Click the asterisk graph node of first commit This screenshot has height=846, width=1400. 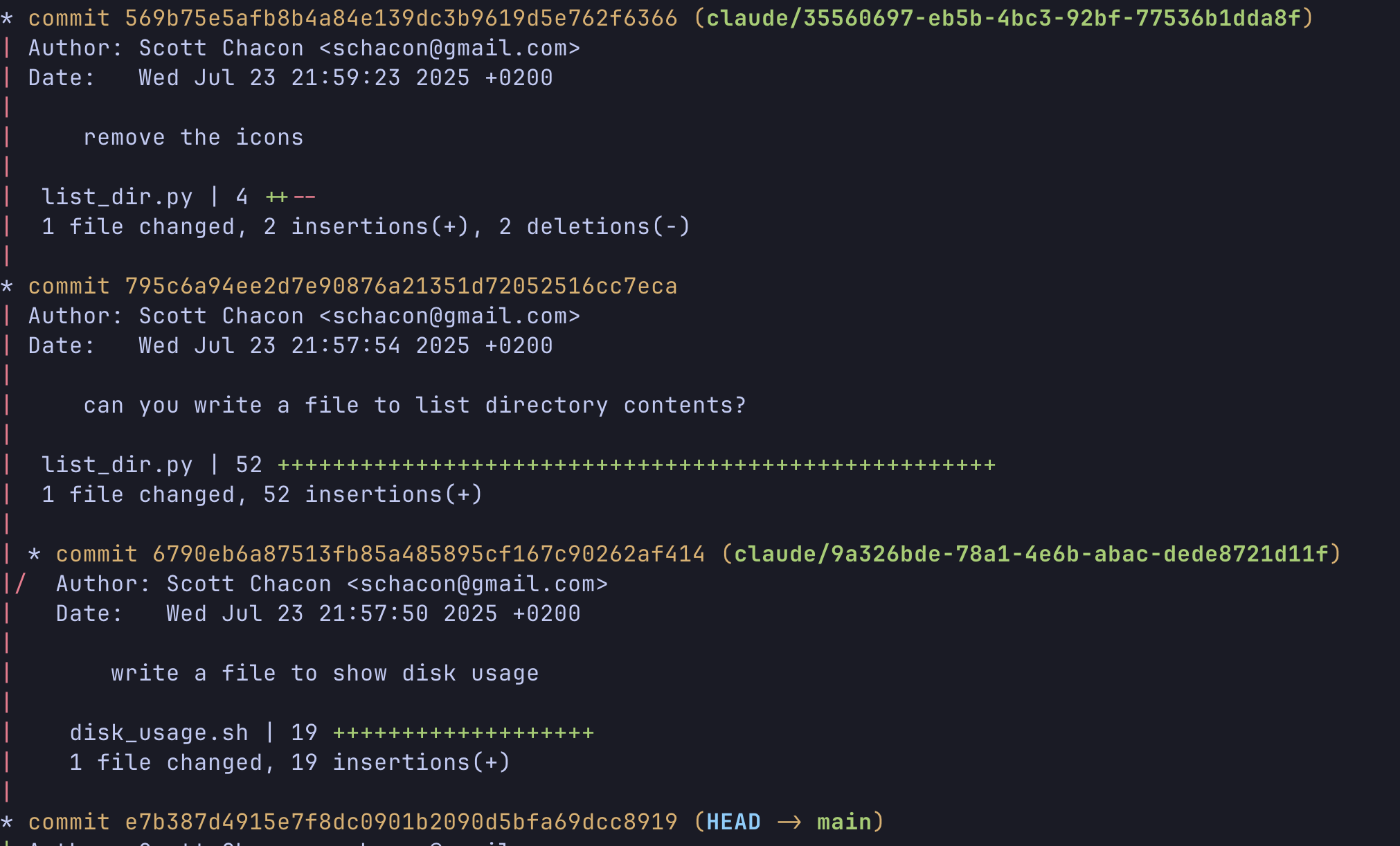tap(7, 18)
